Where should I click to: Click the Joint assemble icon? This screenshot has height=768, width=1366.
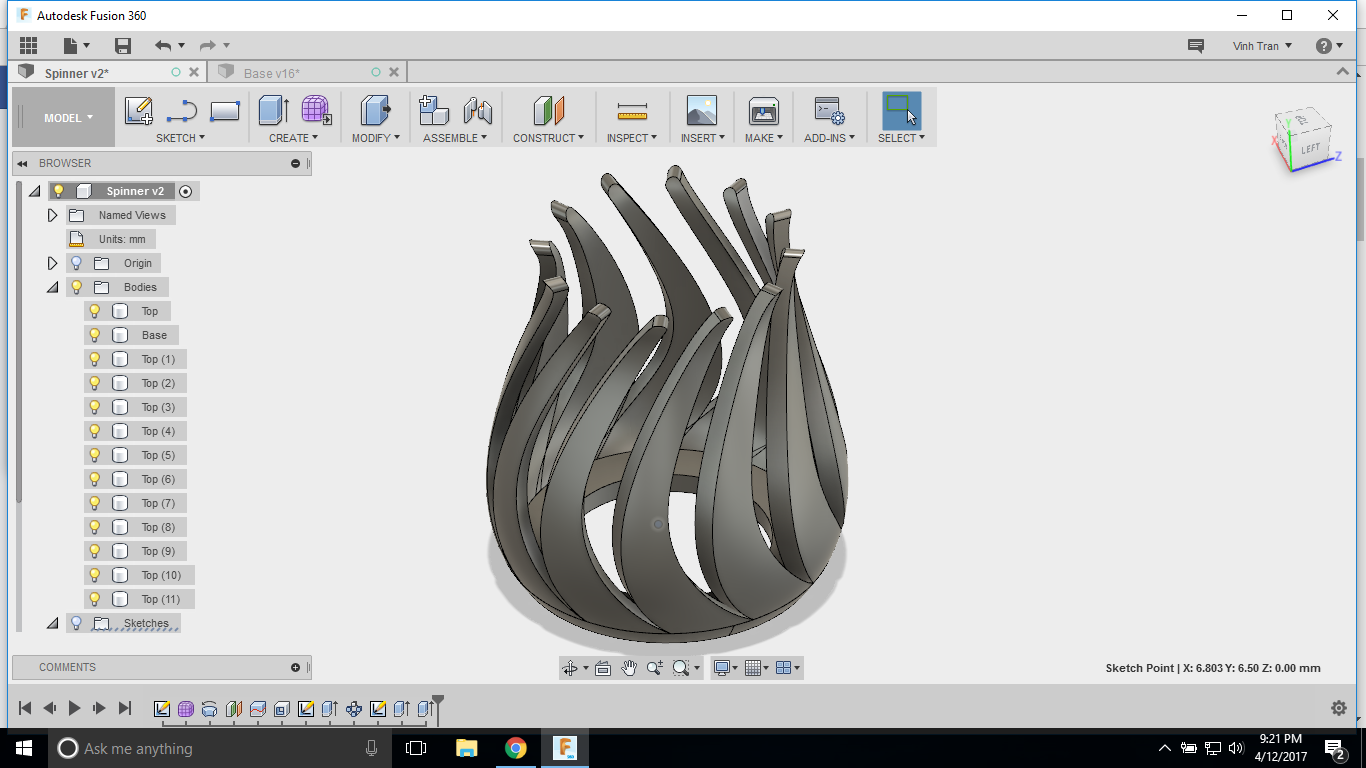click(x=478, y=110)
